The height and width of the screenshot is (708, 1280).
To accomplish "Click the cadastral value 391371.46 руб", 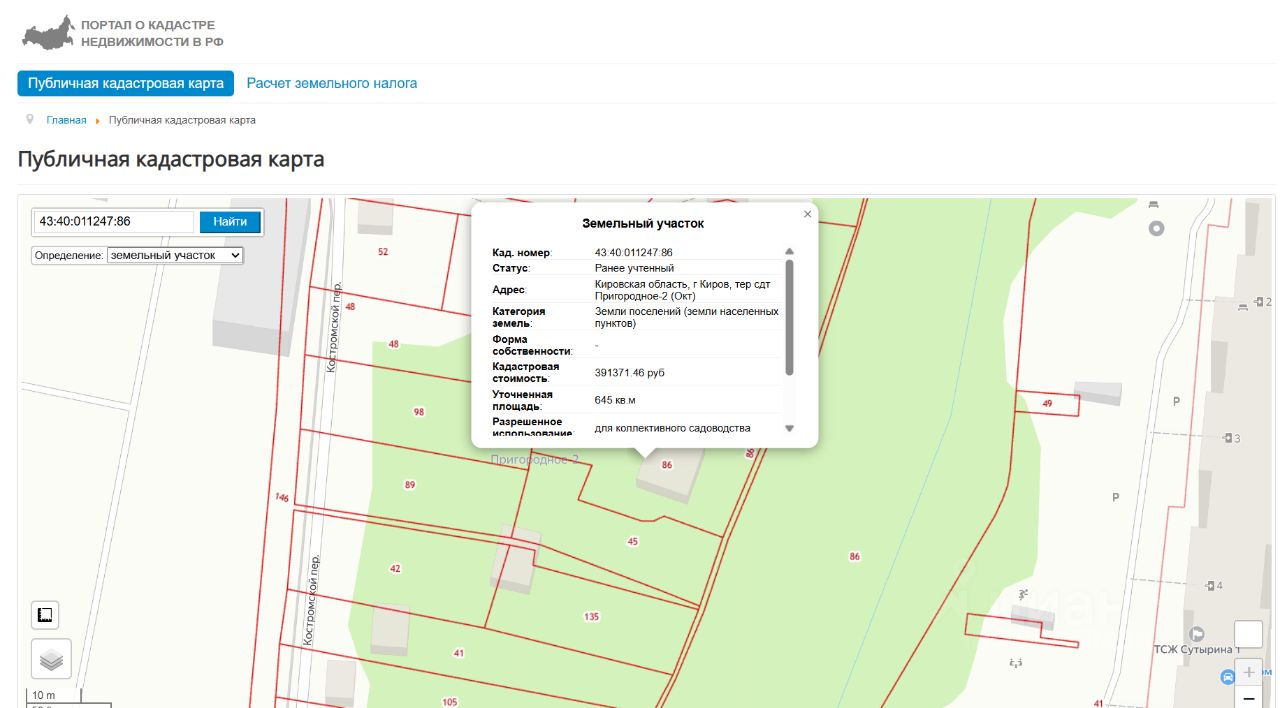I will coord(629,373).
